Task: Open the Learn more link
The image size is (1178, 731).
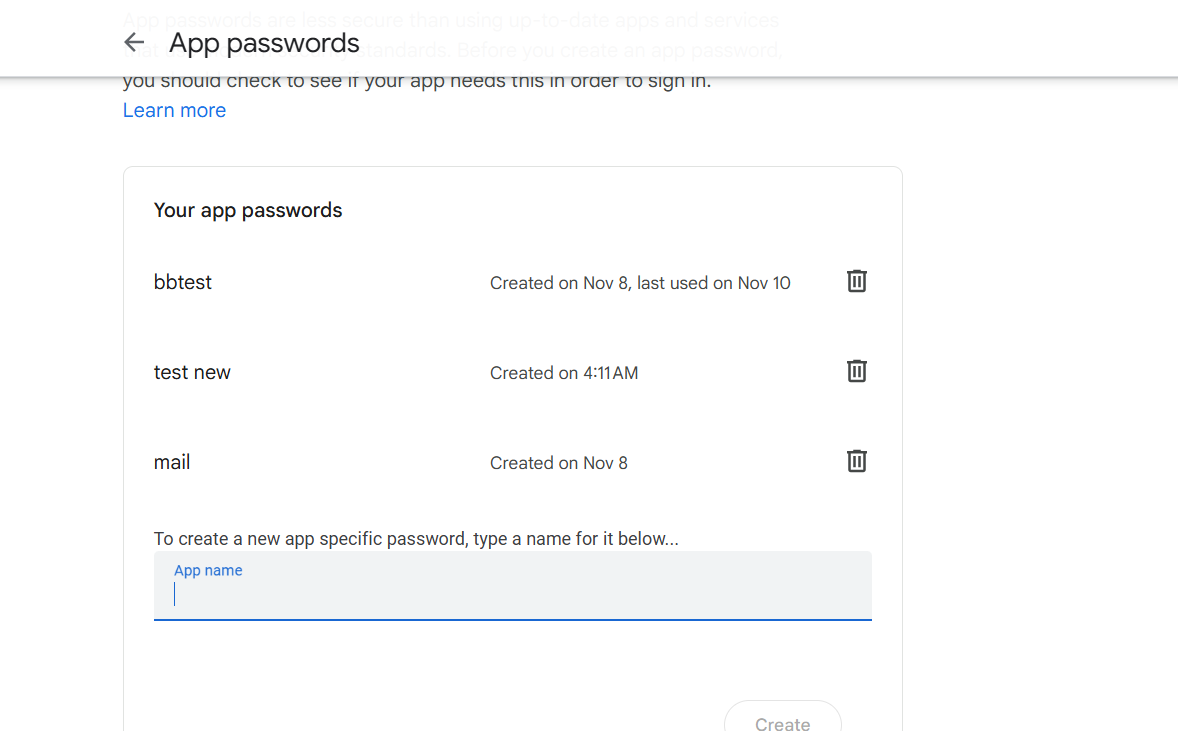Action: pyautogui.click(x=174, y=110)
